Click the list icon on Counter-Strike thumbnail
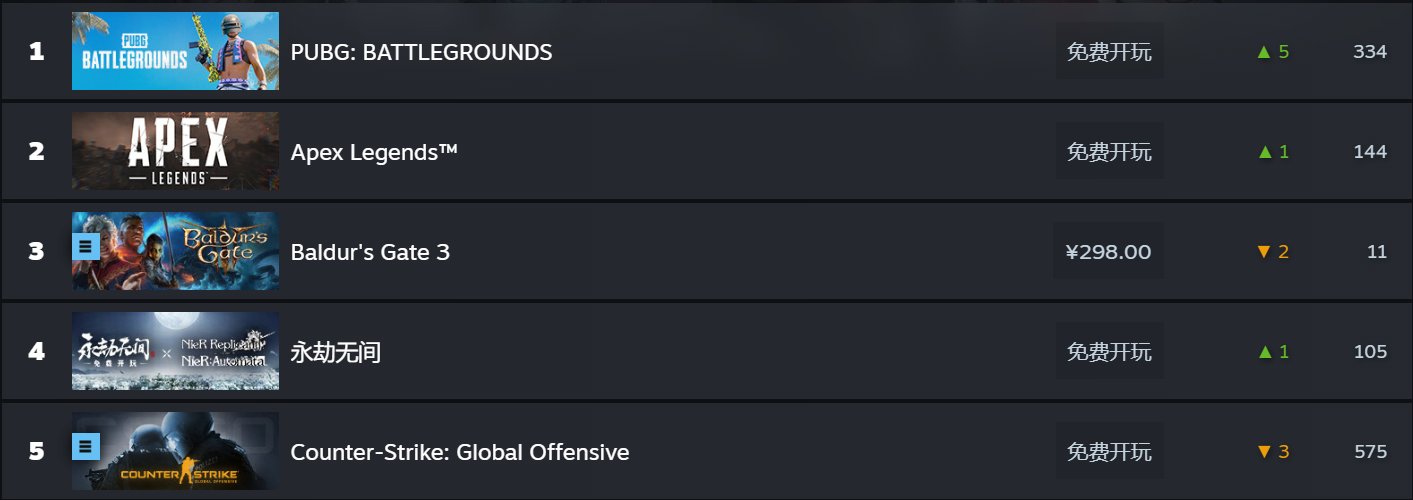 click(86, 445)
